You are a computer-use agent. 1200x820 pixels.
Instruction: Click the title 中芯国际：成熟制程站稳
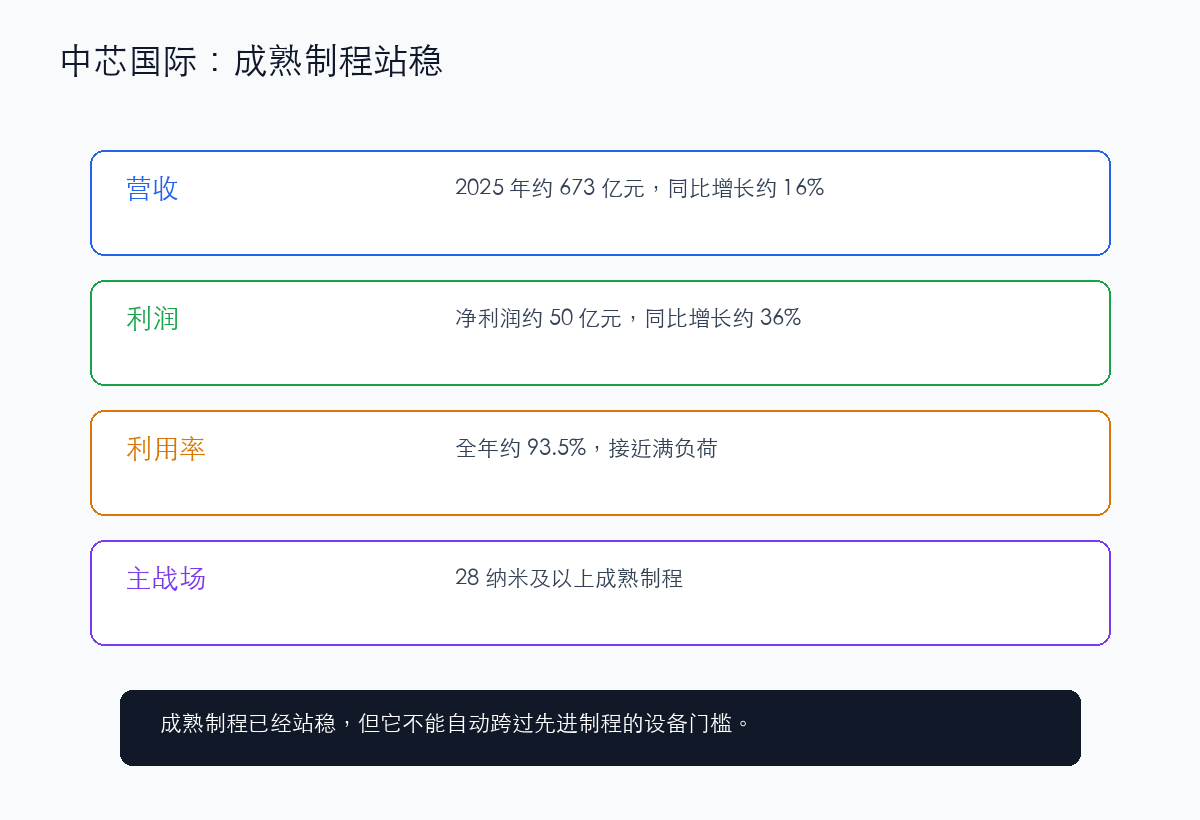click(x=251, y=62)
